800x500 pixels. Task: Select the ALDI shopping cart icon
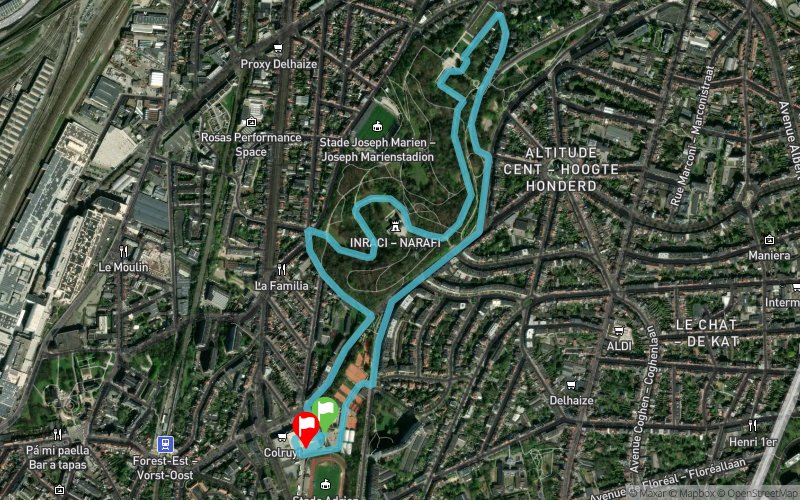[619, 331]
